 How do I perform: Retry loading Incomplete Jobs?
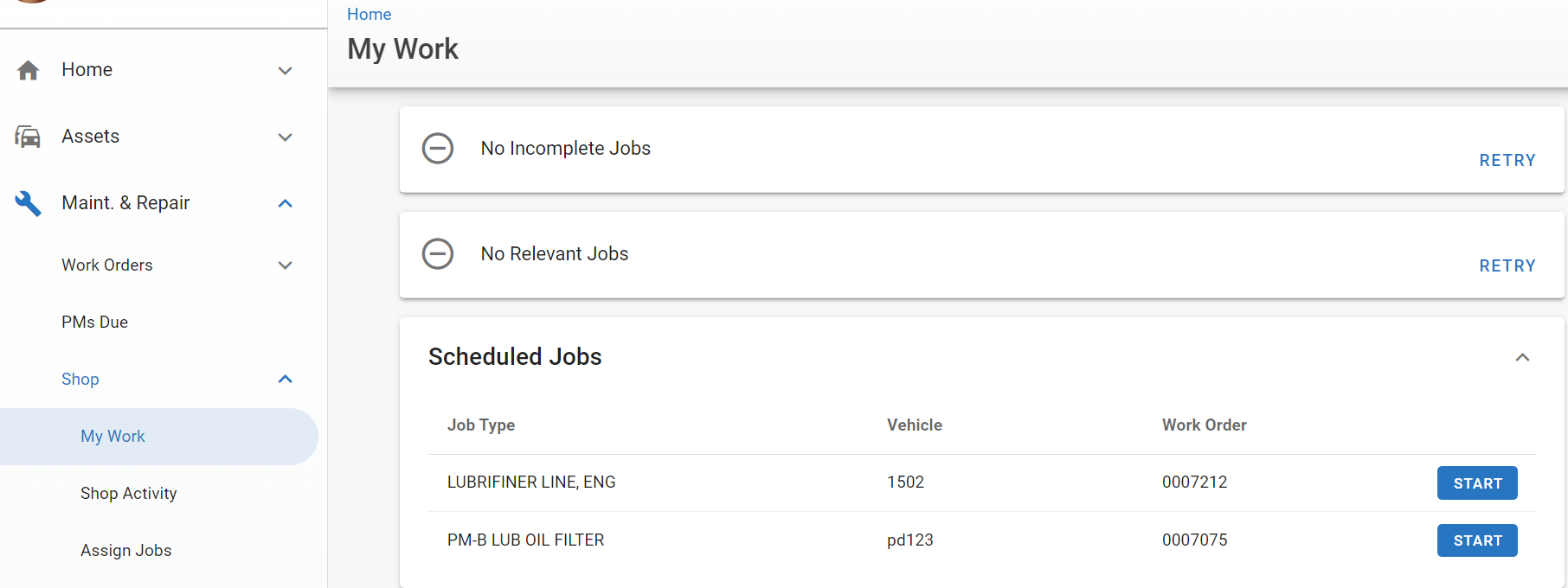coord(1507,161)
